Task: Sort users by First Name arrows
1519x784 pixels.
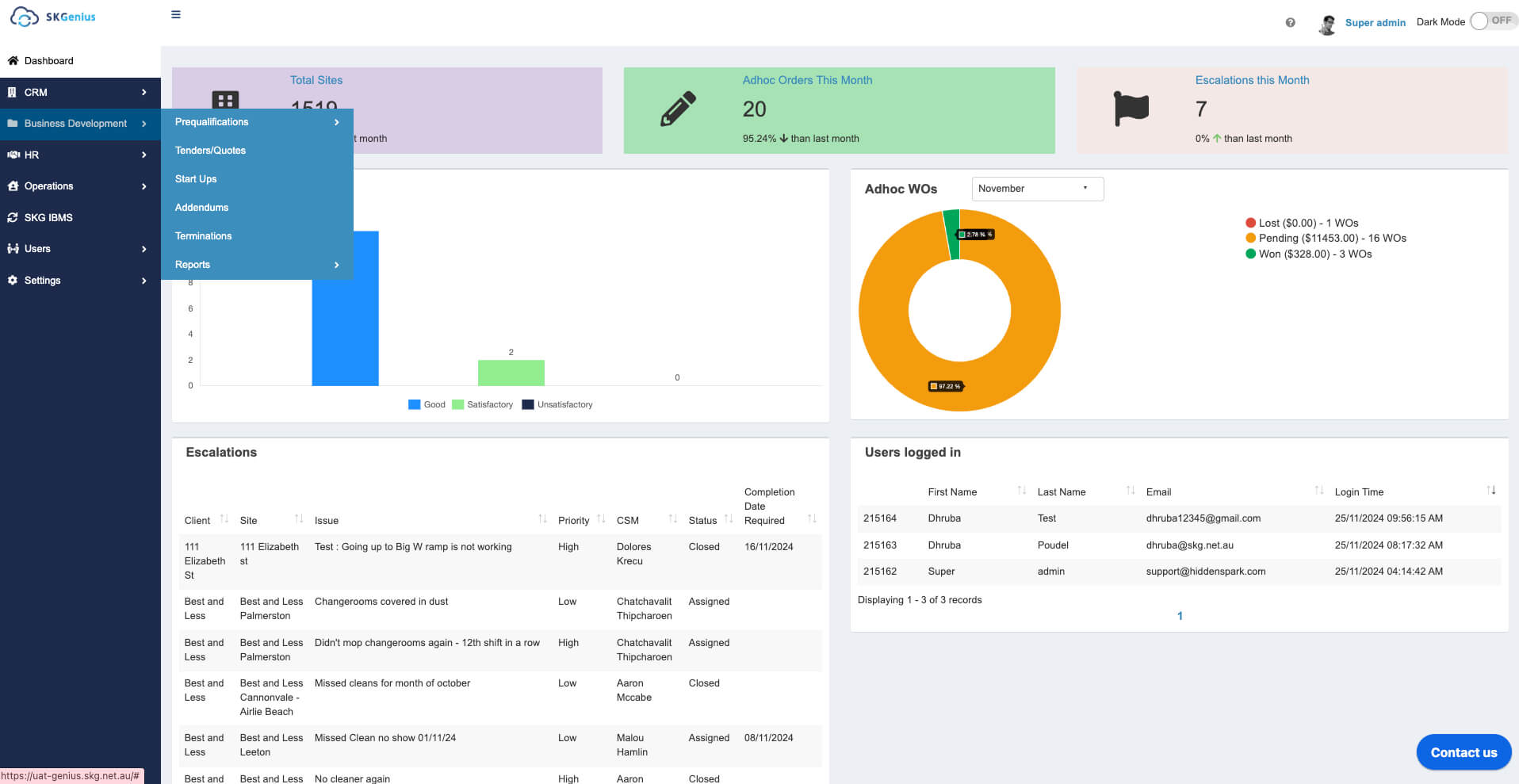Action: [1022, 491]
